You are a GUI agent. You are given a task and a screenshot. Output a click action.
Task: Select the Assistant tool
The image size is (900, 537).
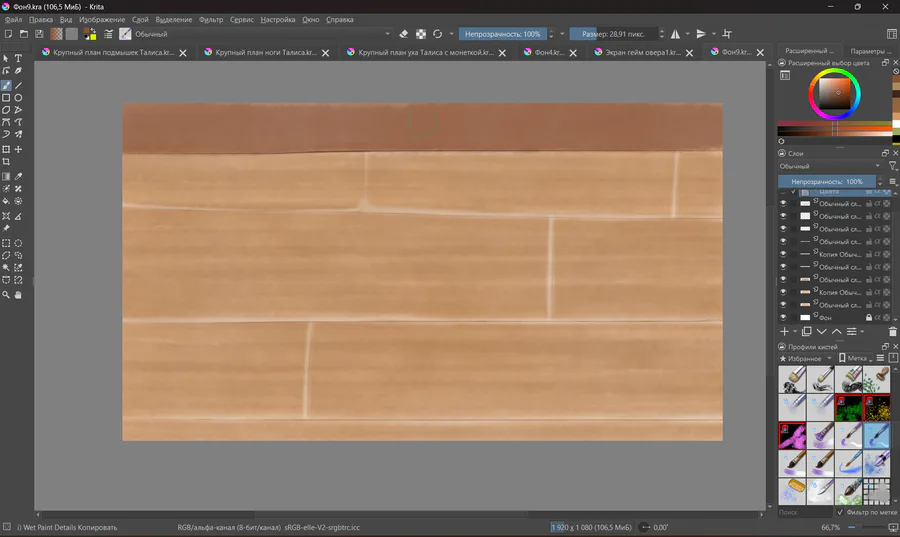pos(6,216)
